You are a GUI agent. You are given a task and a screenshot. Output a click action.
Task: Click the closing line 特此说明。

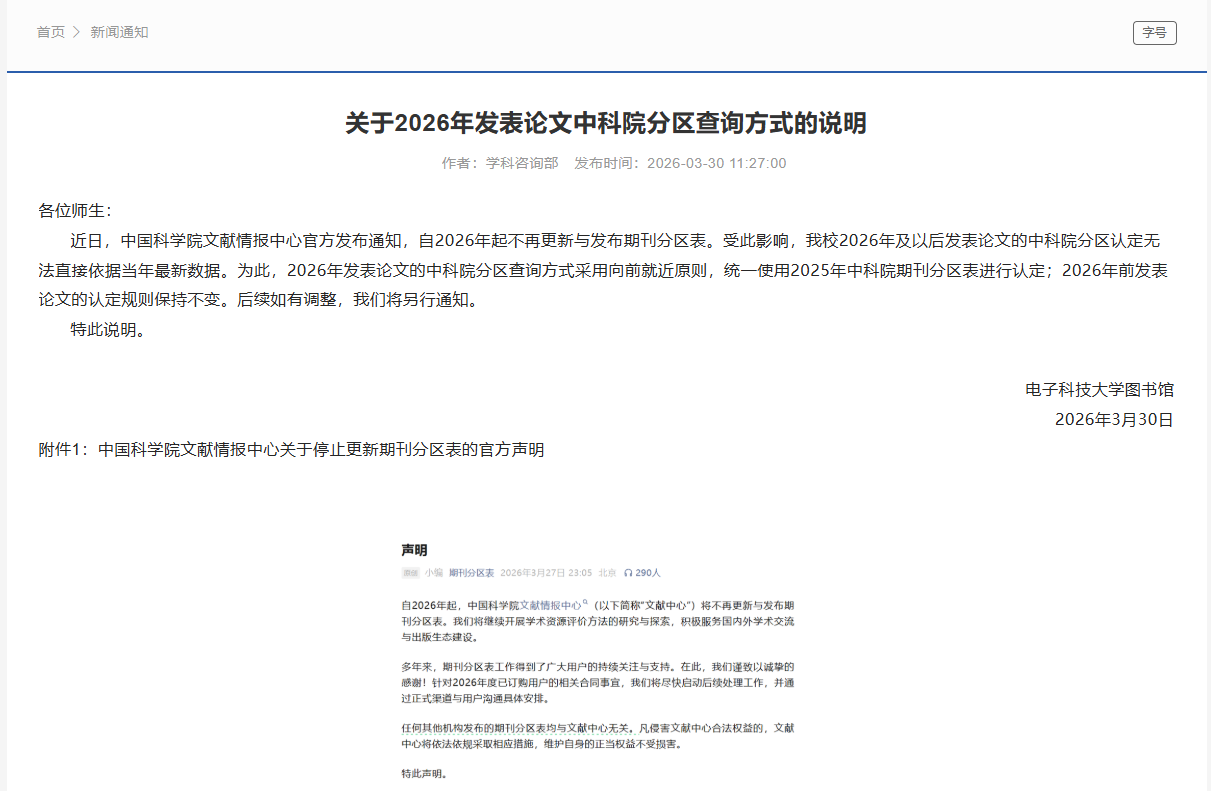click(x=110, y=329)
